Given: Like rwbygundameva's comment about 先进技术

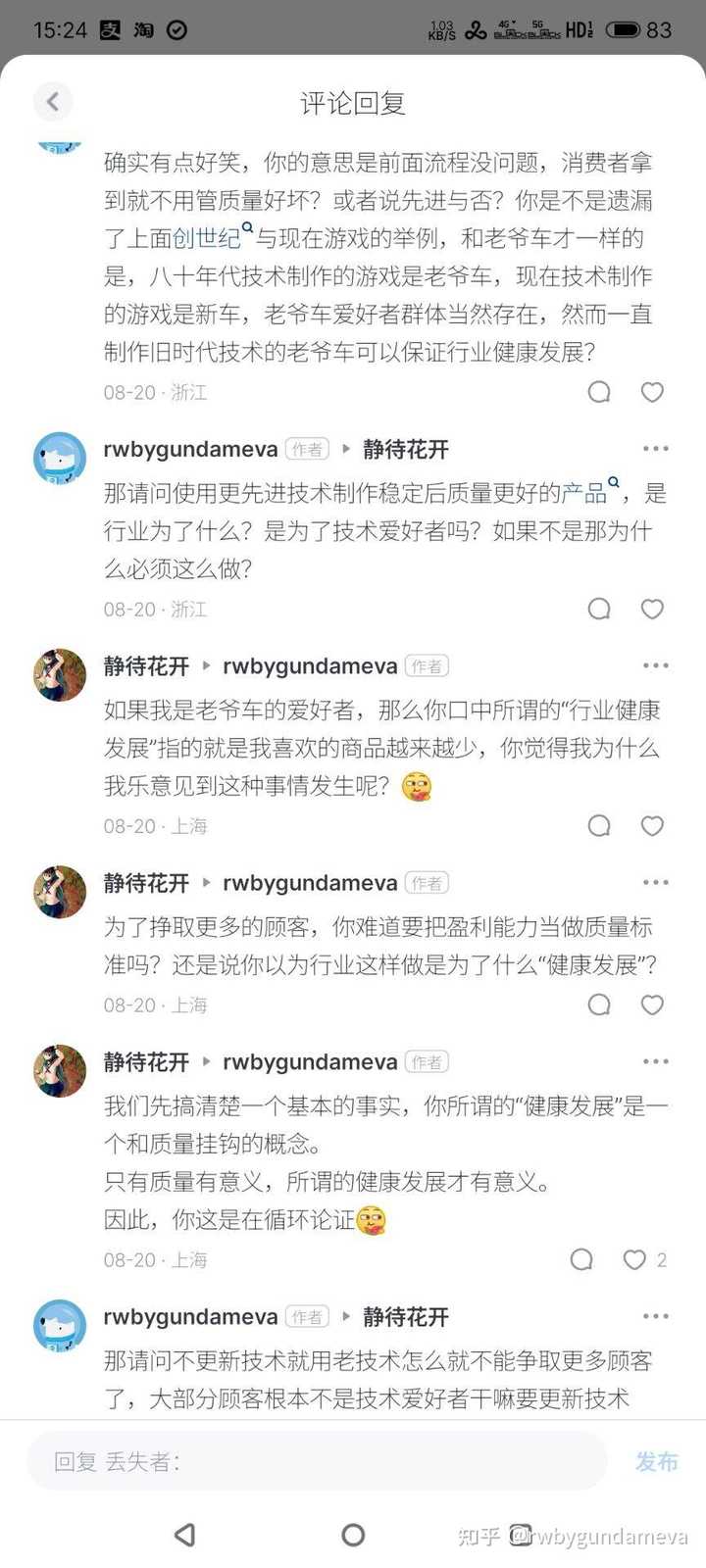Looking at the screenshot, I should (652, 609).
